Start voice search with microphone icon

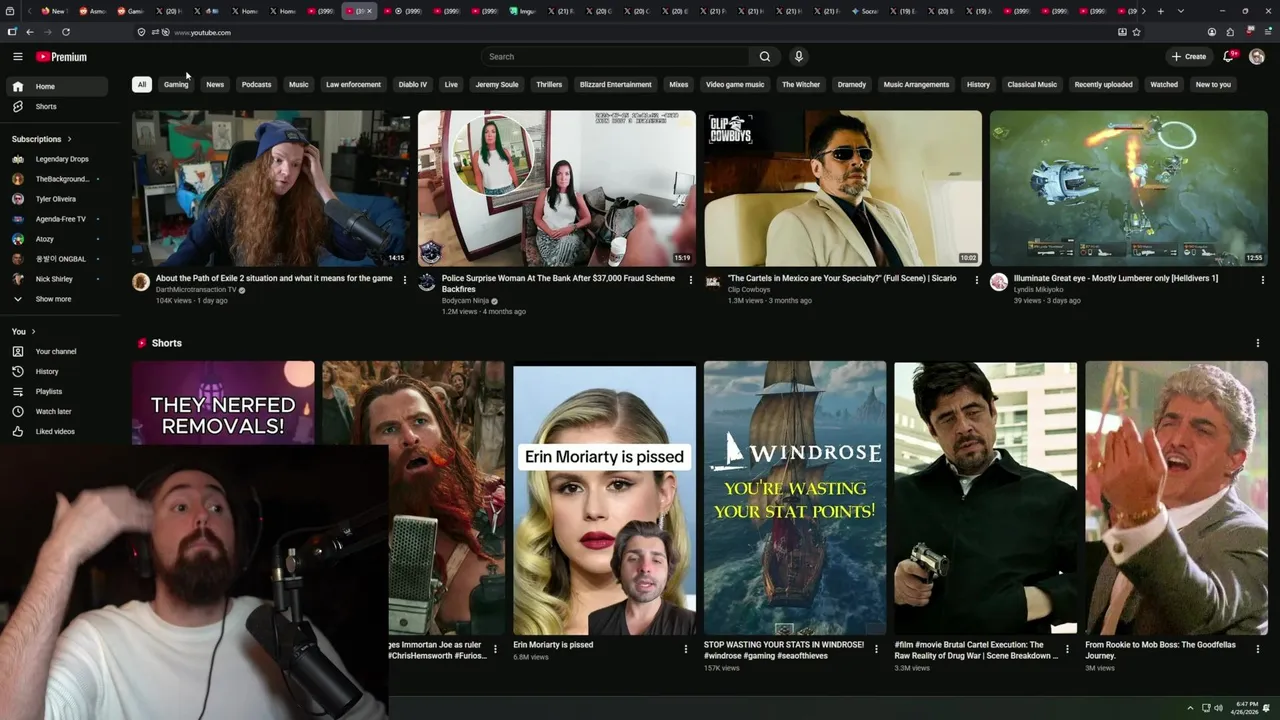point(798,57)
